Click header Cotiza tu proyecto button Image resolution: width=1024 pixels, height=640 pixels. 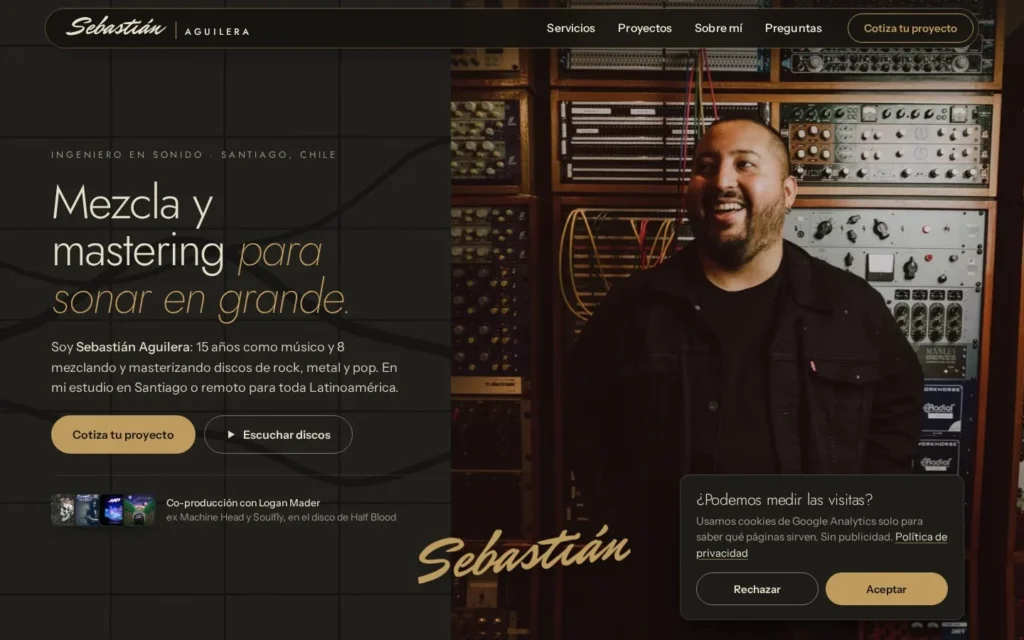pyautogui.click(x=910, y=28)
